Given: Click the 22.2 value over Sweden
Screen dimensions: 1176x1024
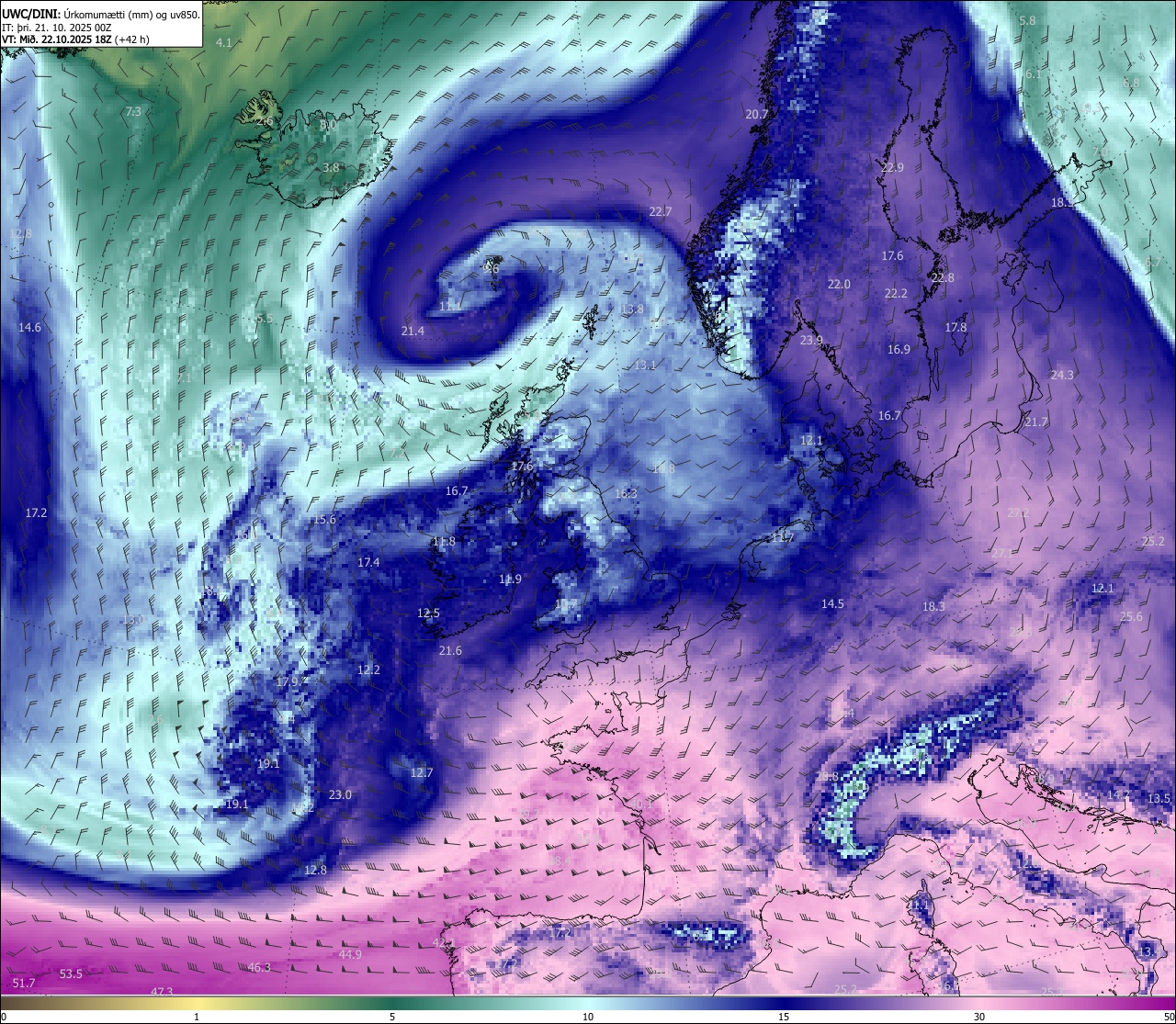Looking at the screenshot, I should click(896, 294).
